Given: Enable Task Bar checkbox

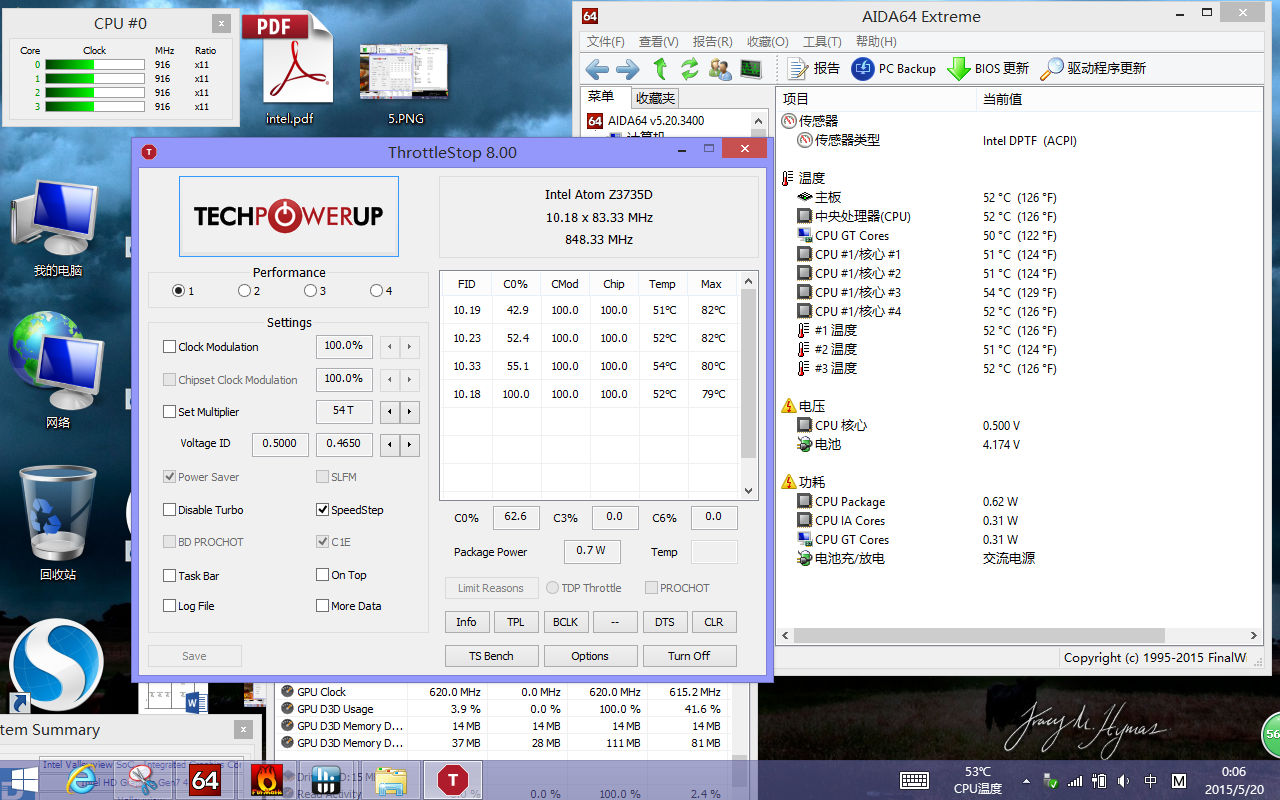Looking at the screenshot, I should 169,576.
